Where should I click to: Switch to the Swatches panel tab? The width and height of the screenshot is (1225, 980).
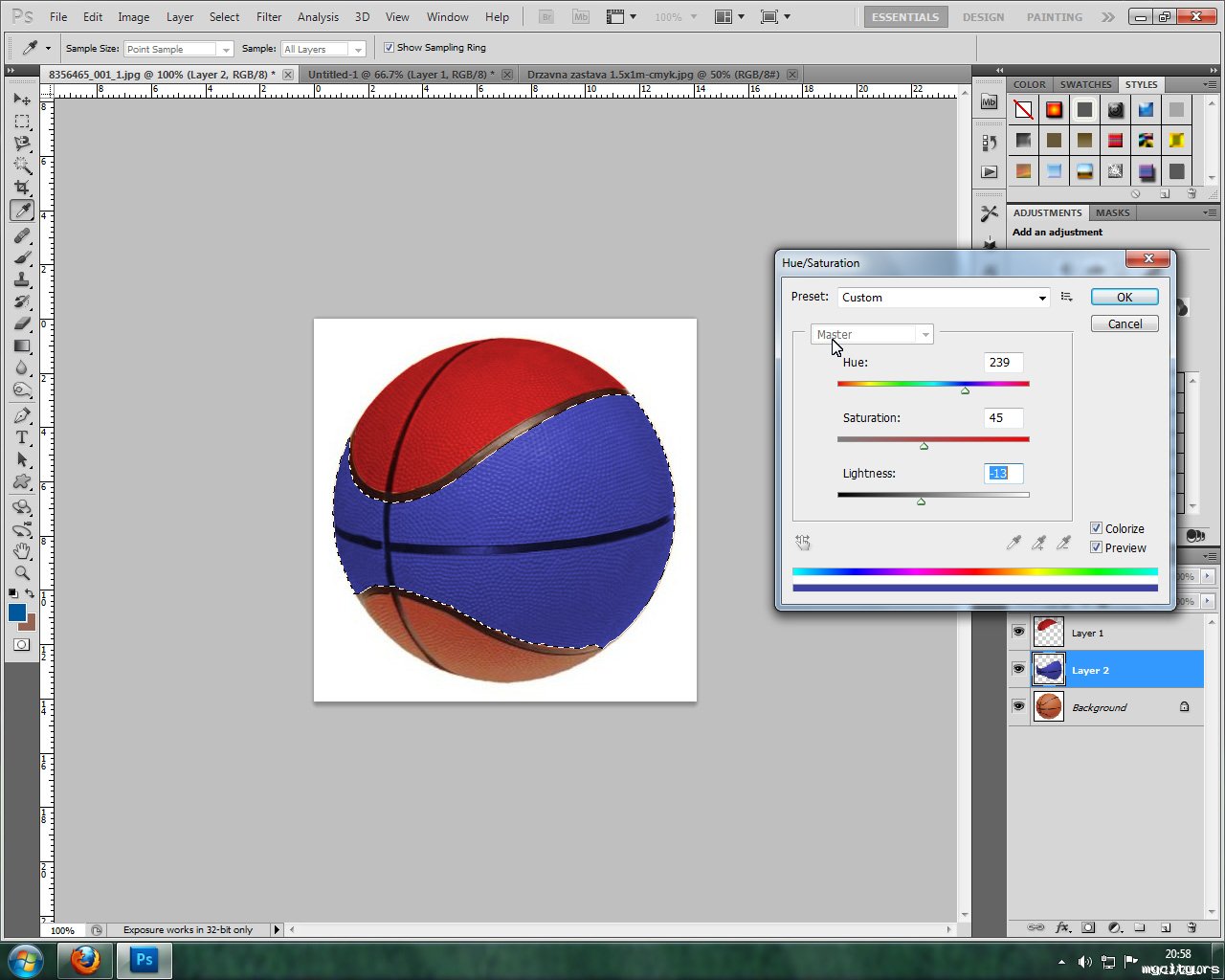[1085, 84]
